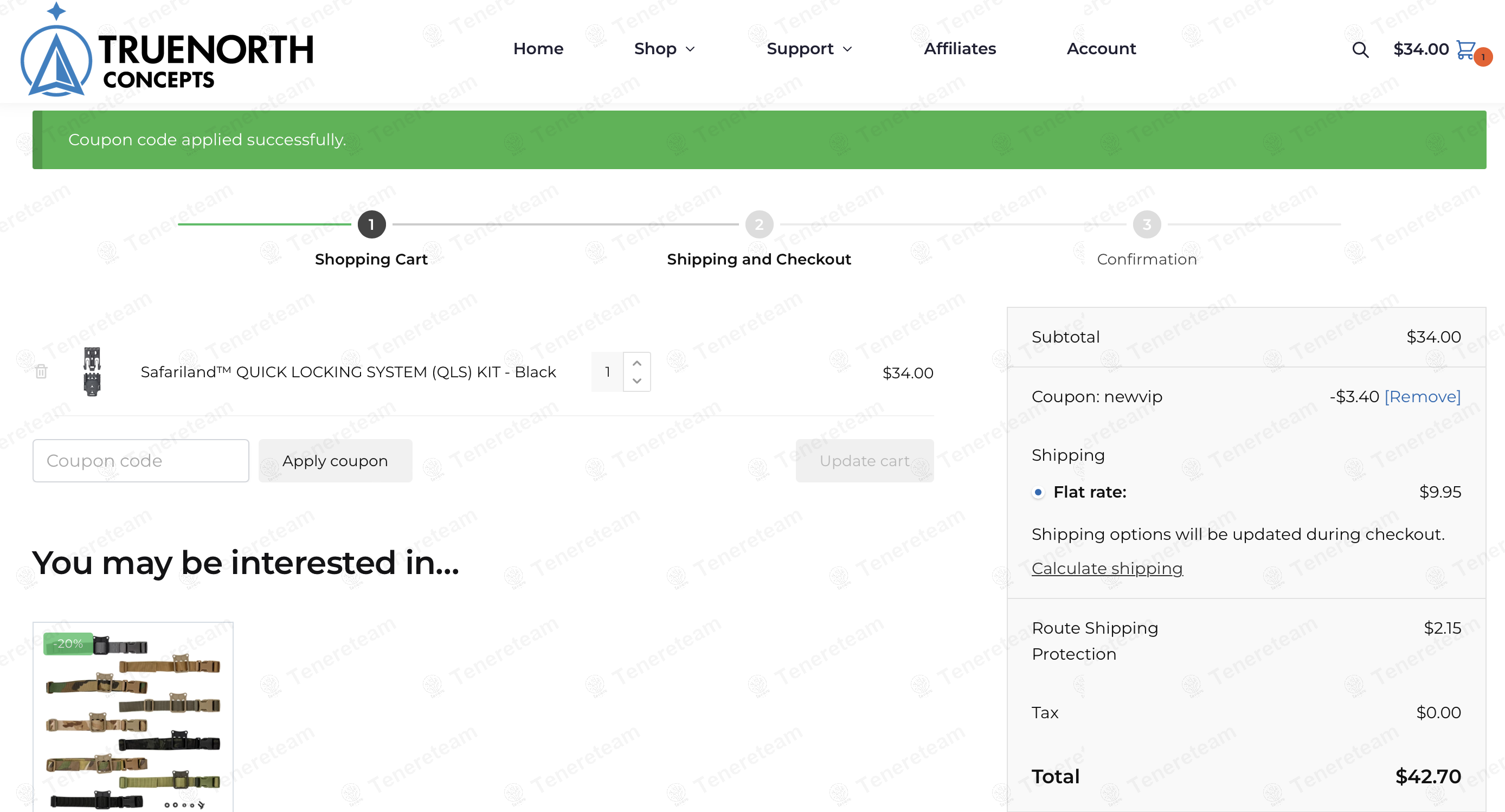
Task: Remove the newvip coupon
Action: click(x=1422, y=397)
